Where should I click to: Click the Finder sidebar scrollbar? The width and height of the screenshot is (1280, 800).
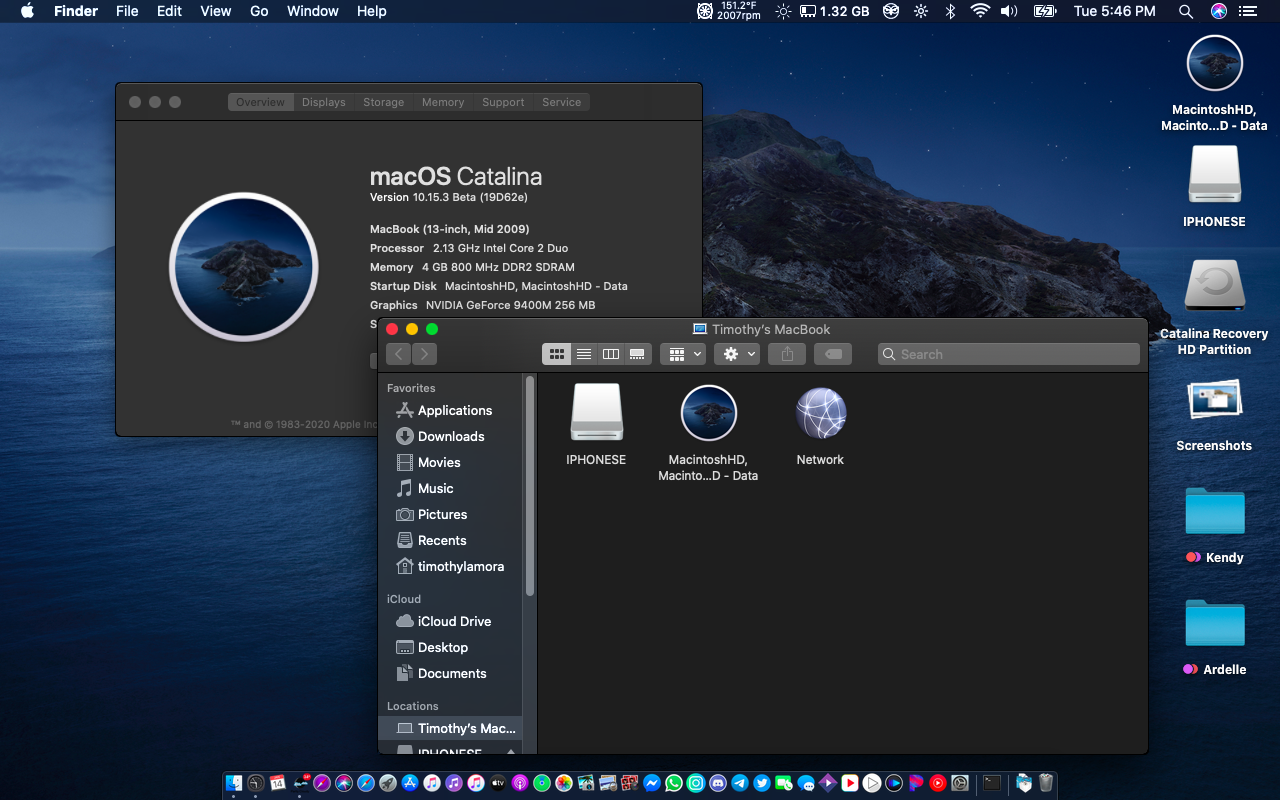click(x=529, y=485)
